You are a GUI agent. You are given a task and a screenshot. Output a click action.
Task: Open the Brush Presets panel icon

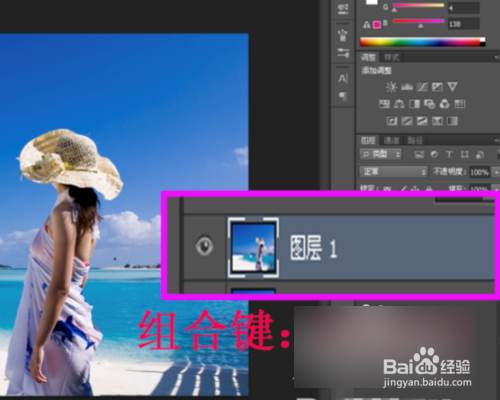tap(343, 35)
